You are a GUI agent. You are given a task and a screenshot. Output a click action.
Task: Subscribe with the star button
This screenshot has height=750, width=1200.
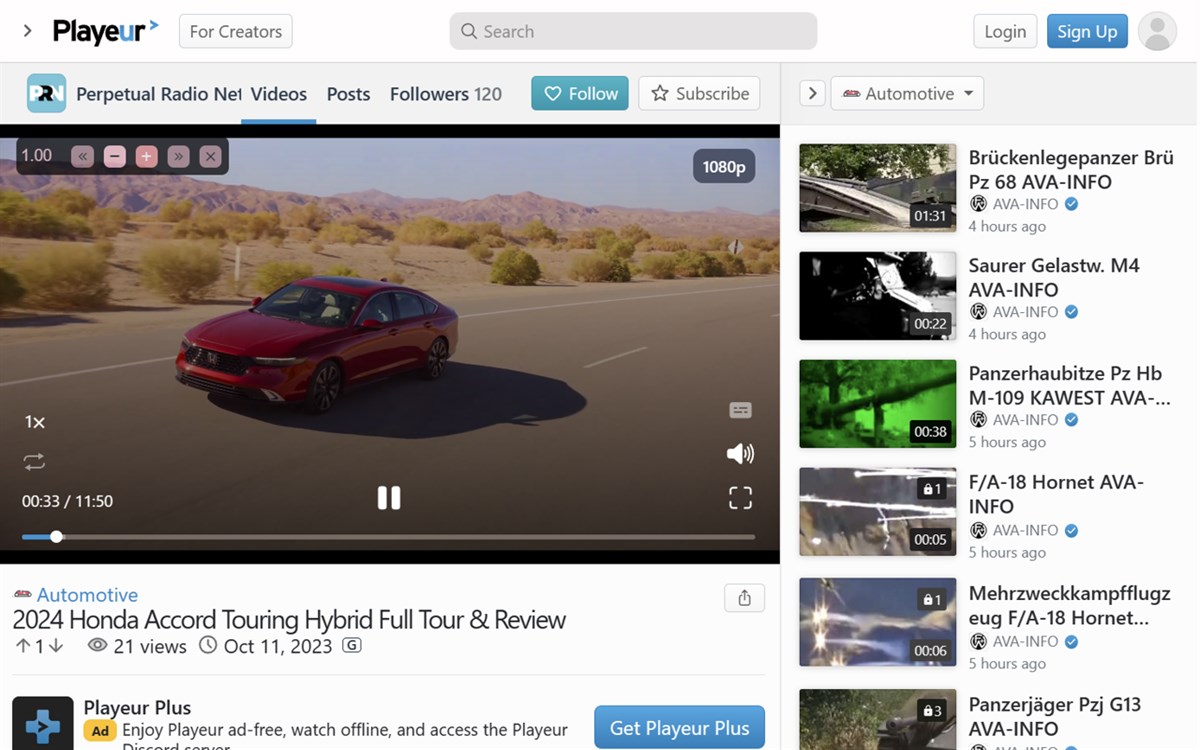pos(699,93)
